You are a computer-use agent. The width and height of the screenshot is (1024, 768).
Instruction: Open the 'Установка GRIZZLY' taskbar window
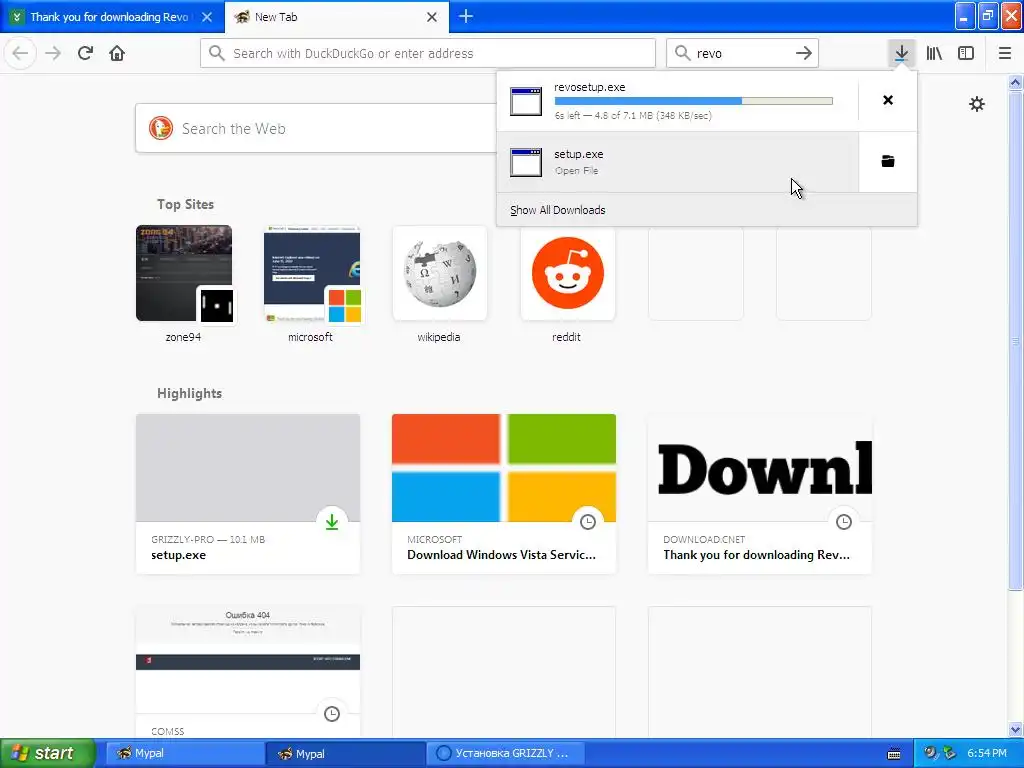click(x=506, y=753)
